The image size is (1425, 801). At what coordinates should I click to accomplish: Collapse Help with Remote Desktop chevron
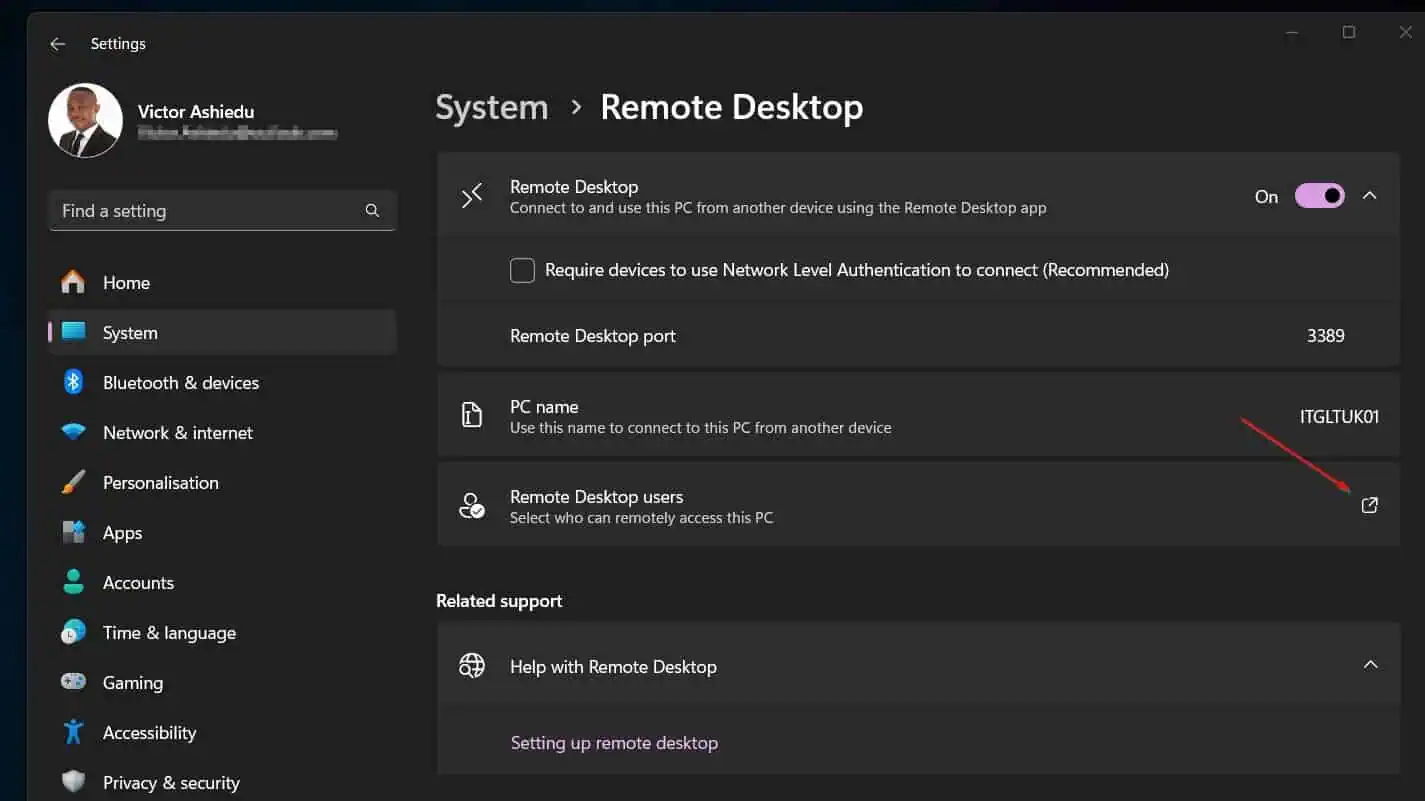[1370, 665]
